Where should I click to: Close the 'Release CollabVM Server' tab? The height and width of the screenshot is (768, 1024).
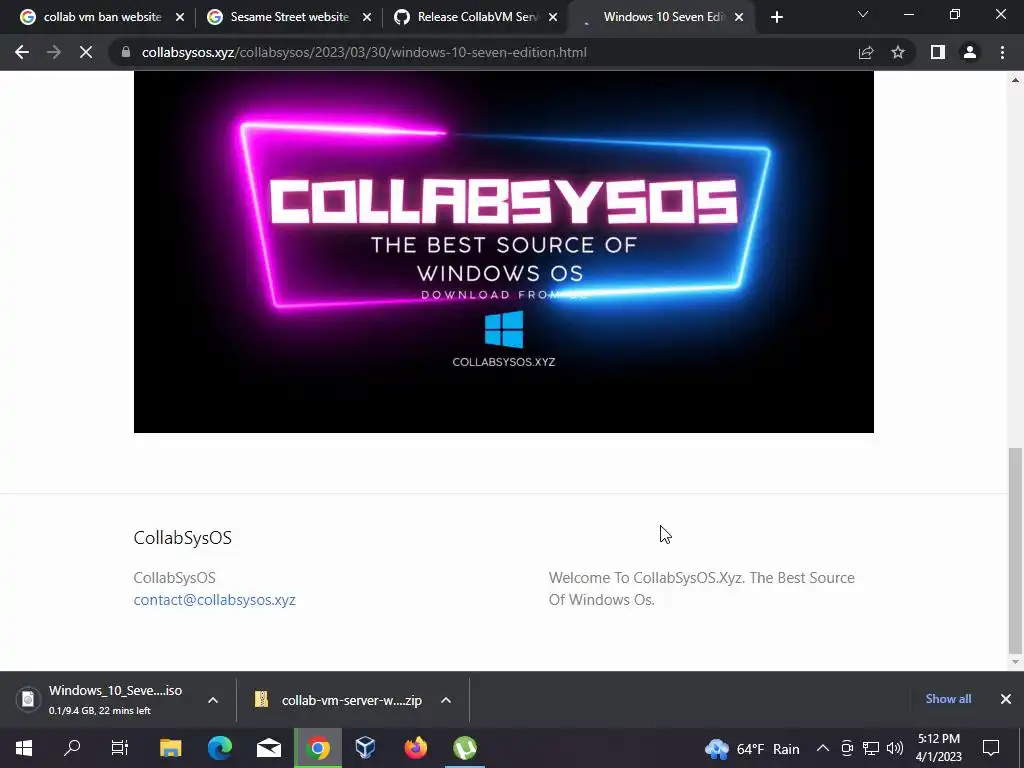(553, 17)
